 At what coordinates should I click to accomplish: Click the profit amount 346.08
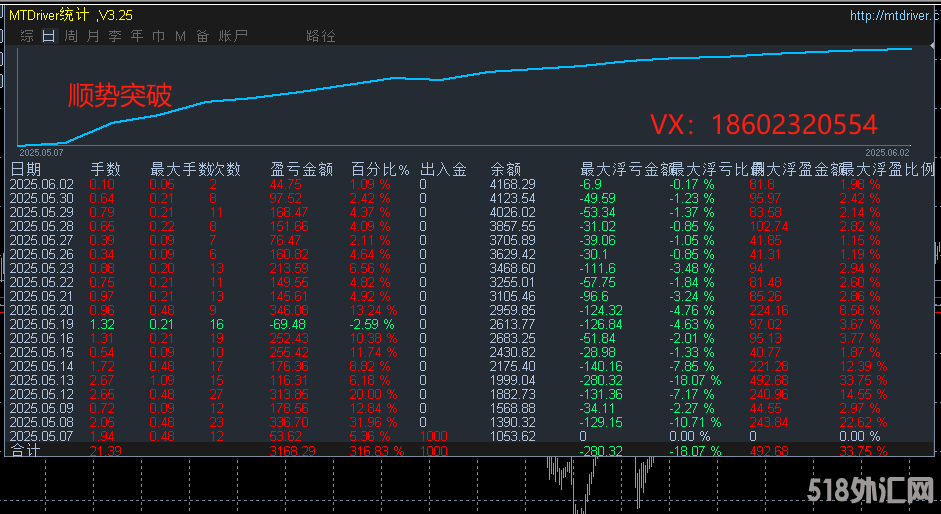[290, 310]
